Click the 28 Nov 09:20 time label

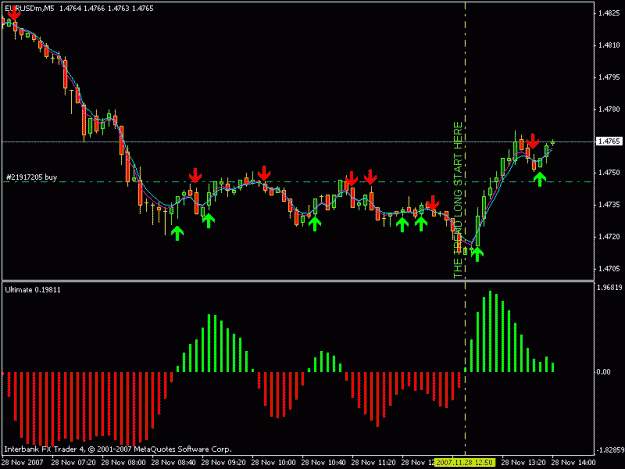pyautogui.click(x=223, y=462)
